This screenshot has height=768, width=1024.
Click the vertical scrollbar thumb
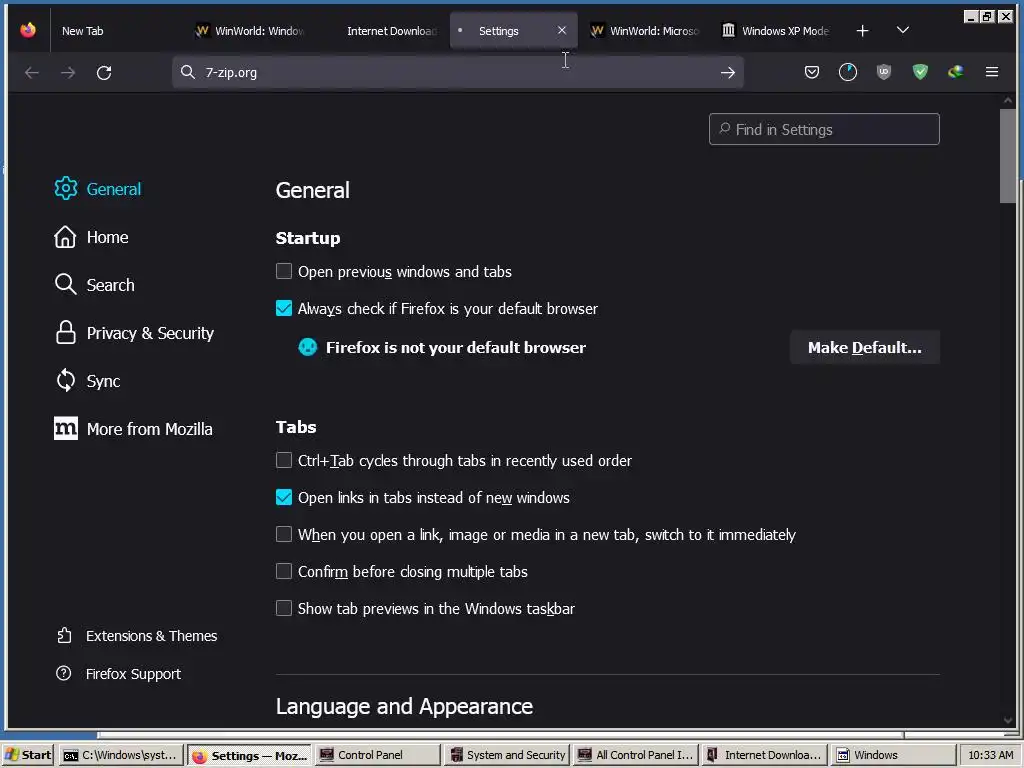[x=1008, y=156]
